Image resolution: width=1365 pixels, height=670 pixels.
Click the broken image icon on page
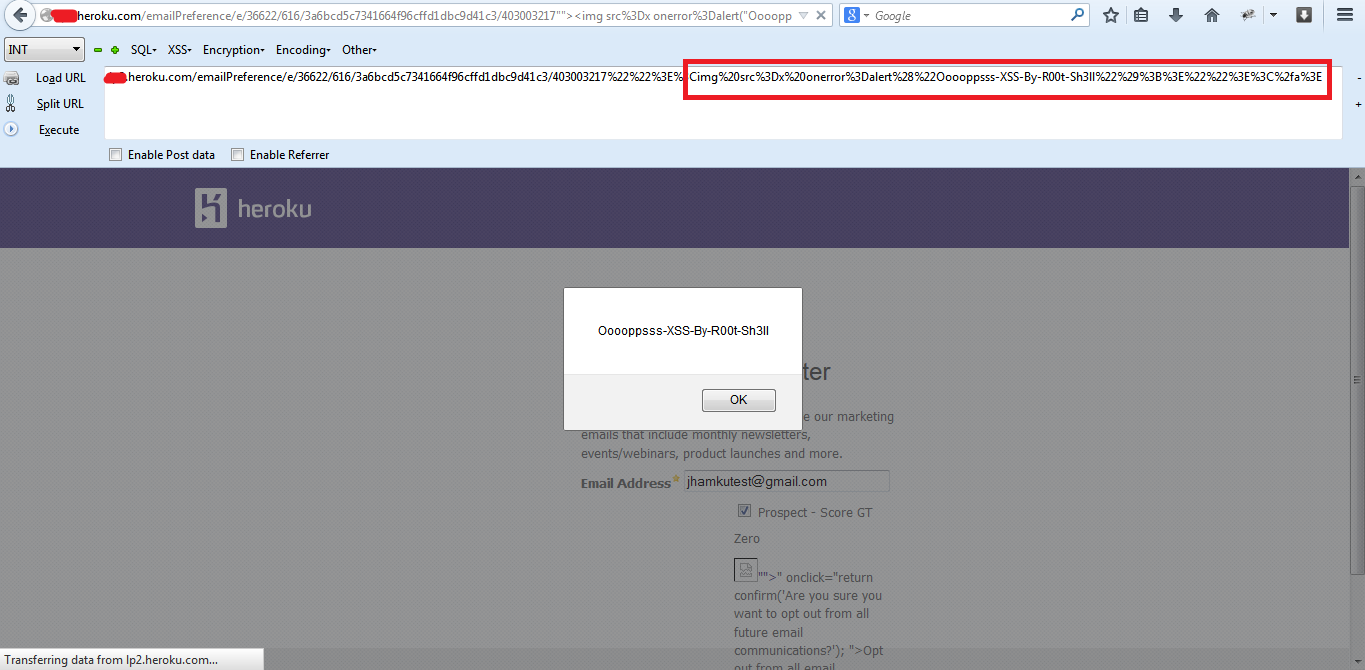(x=746, y=570)
